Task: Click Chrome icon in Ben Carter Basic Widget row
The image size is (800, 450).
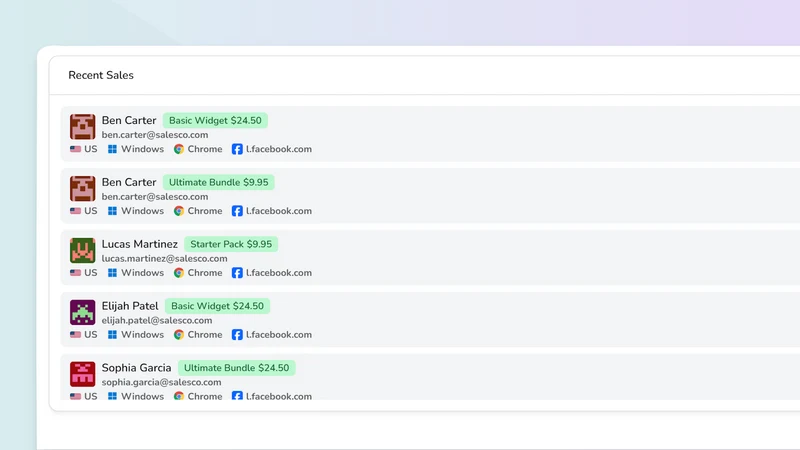Action: click(179, 149)
